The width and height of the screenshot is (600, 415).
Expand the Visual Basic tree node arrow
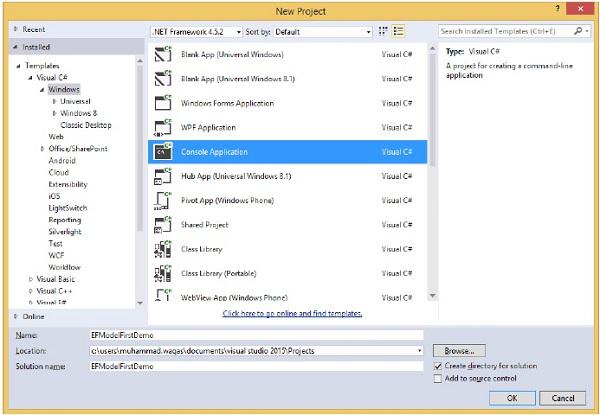[x=31, y=279]
